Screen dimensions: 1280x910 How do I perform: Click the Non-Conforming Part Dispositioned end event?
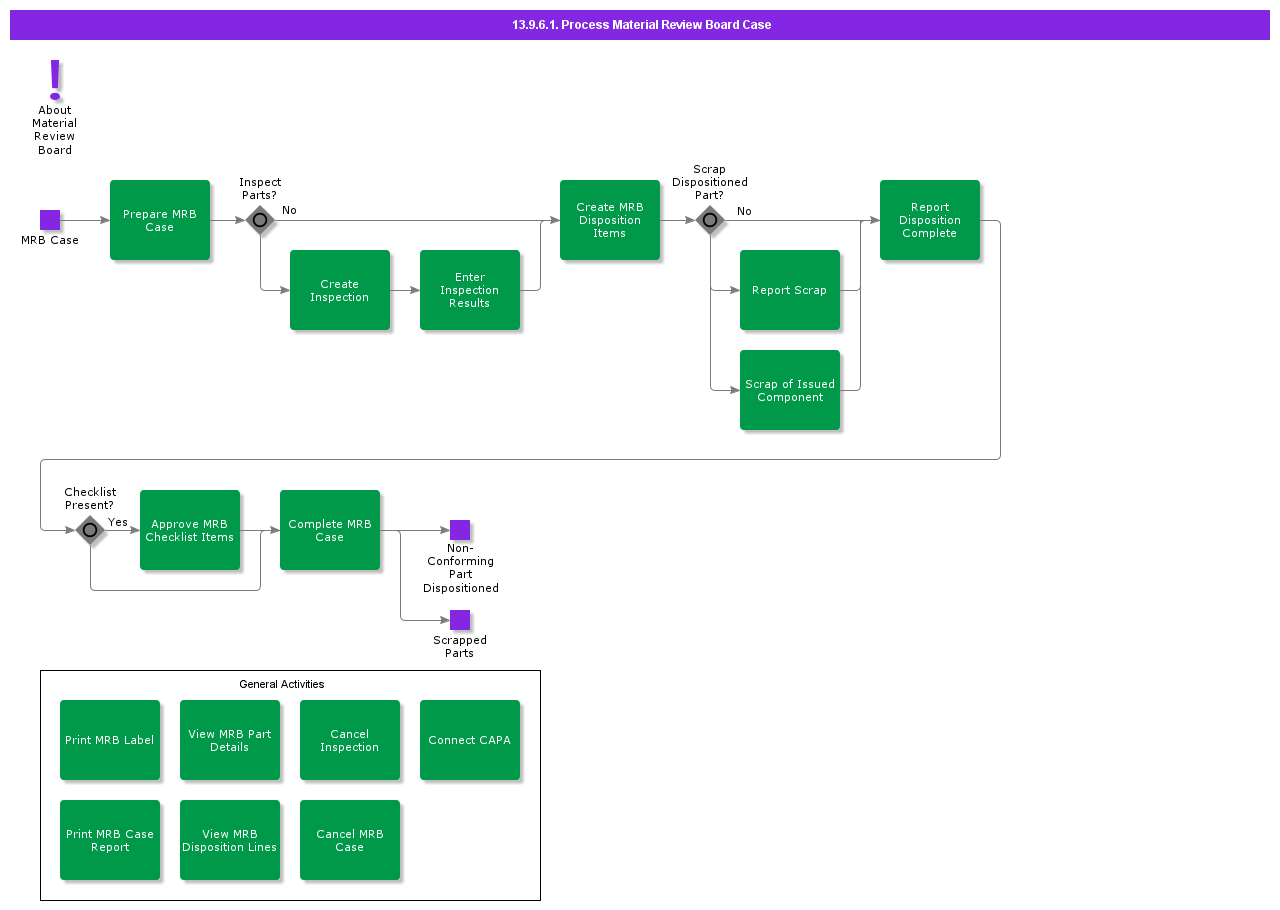pyautogui.click(x=460, y=530)
